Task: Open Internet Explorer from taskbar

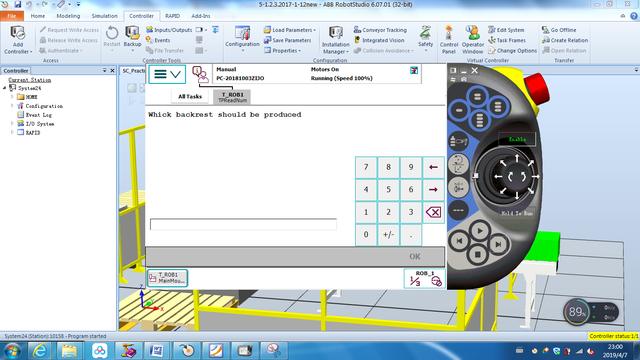Action: [40, 350]
